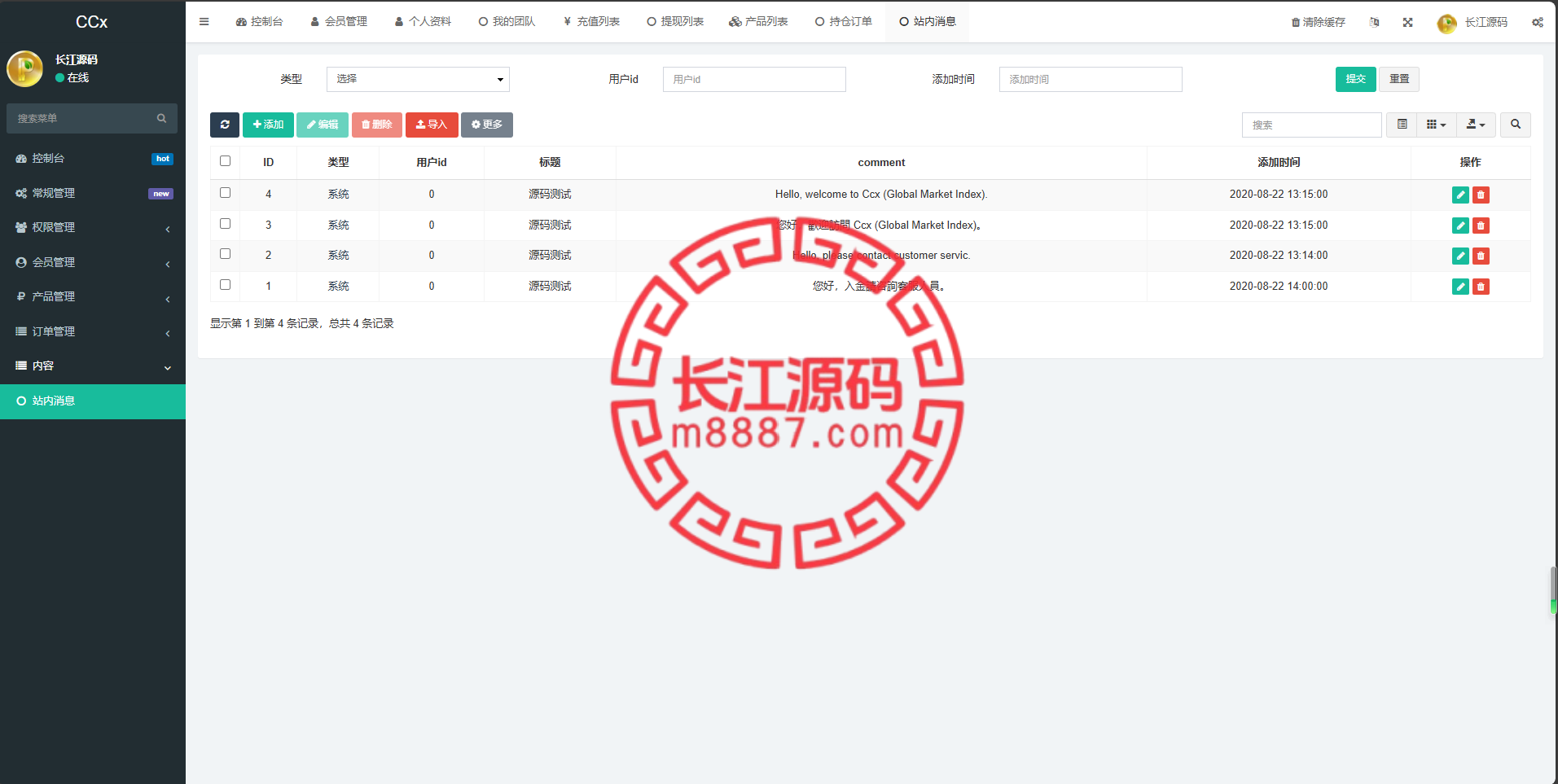Edit row with ID 2

coord(1460,256)
